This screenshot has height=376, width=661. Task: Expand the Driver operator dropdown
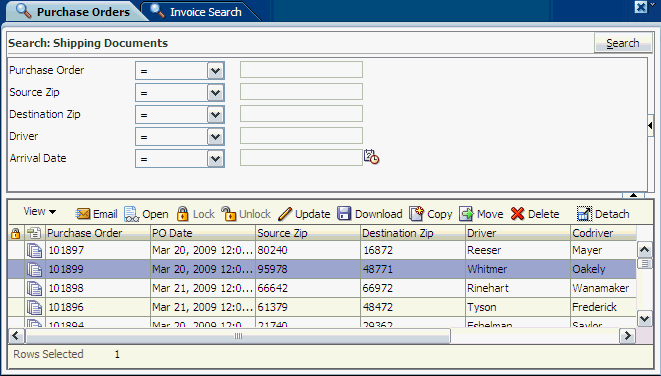point(215,137)
